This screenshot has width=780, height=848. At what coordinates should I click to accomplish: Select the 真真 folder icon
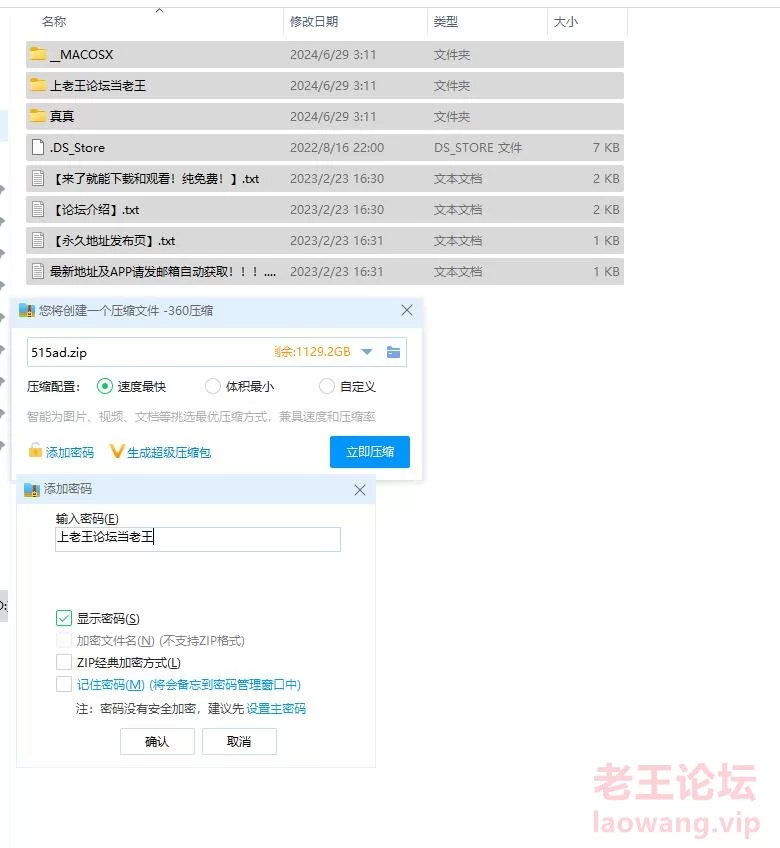38,116
